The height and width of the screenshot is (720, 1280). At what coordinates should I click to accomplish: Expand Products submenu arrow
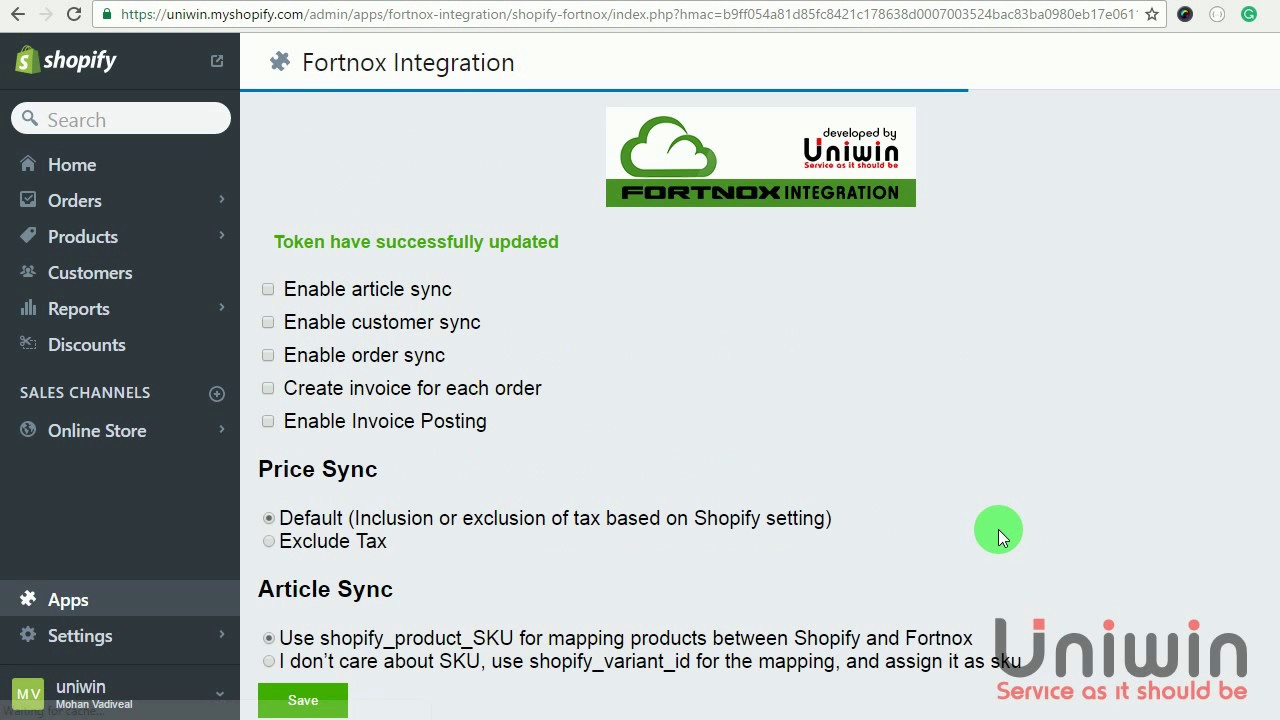pos(222,236)
